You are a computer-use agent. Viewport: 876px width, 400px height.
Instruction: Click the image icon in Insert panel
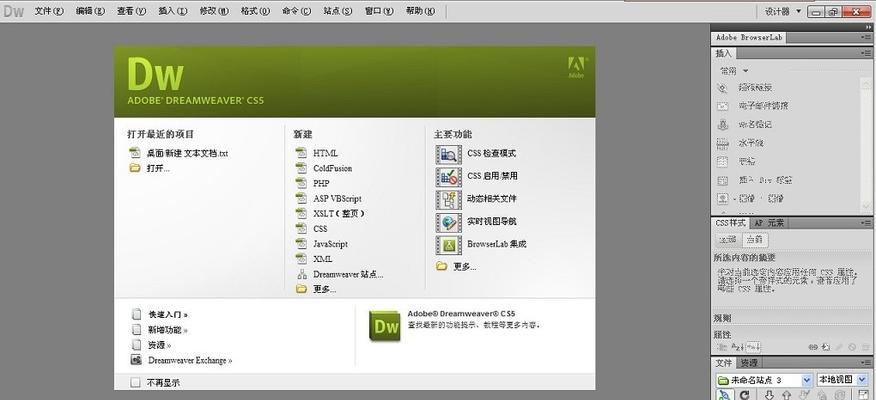click(722, 198)
